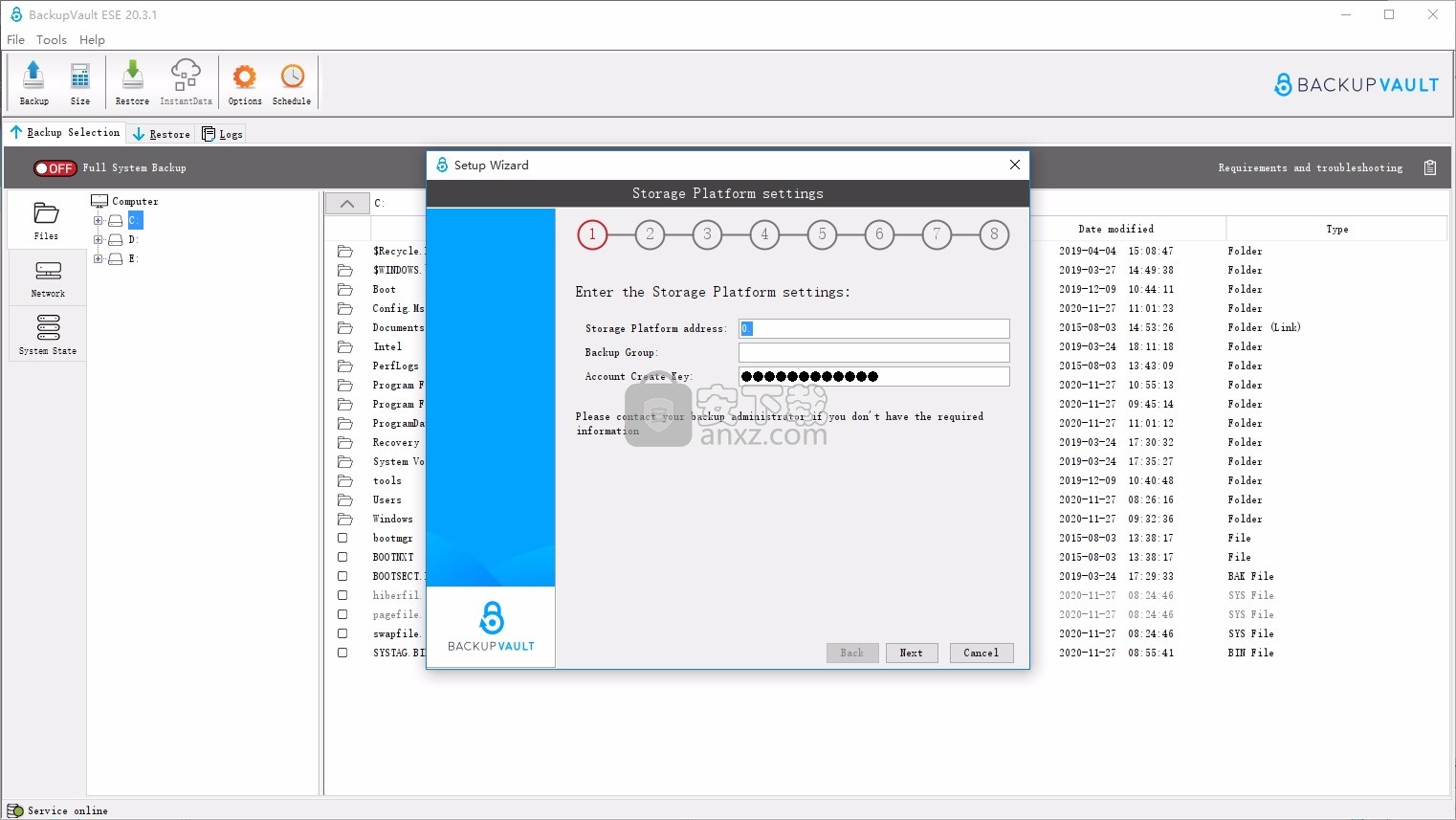Open the Schedule clock icon
This screenshot has width=1456, height=820.
click(x=292, y=82)
